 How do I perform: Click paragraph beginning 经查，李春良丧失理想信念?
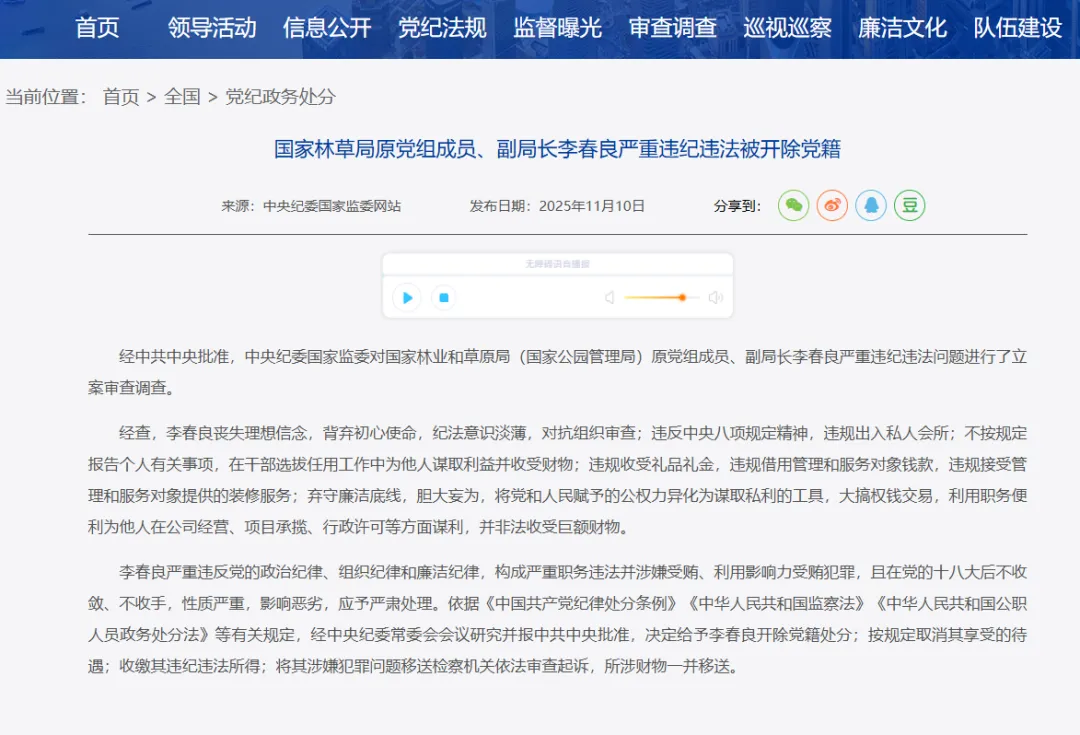coord(557,480)
